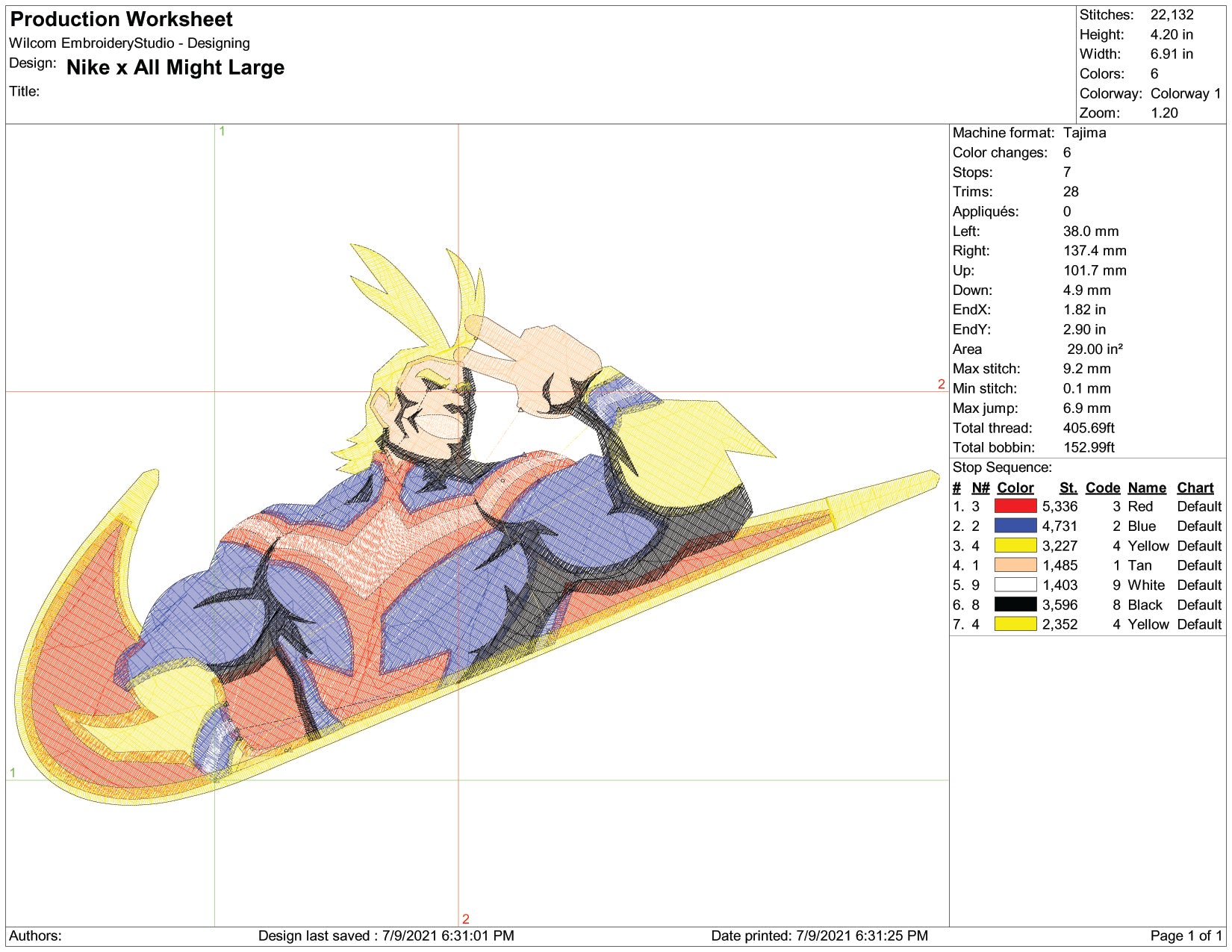Image resolution: width=1232 pixels, height=952 pixels.
Task: Click the Code column header
Action: coord(1102,488)
